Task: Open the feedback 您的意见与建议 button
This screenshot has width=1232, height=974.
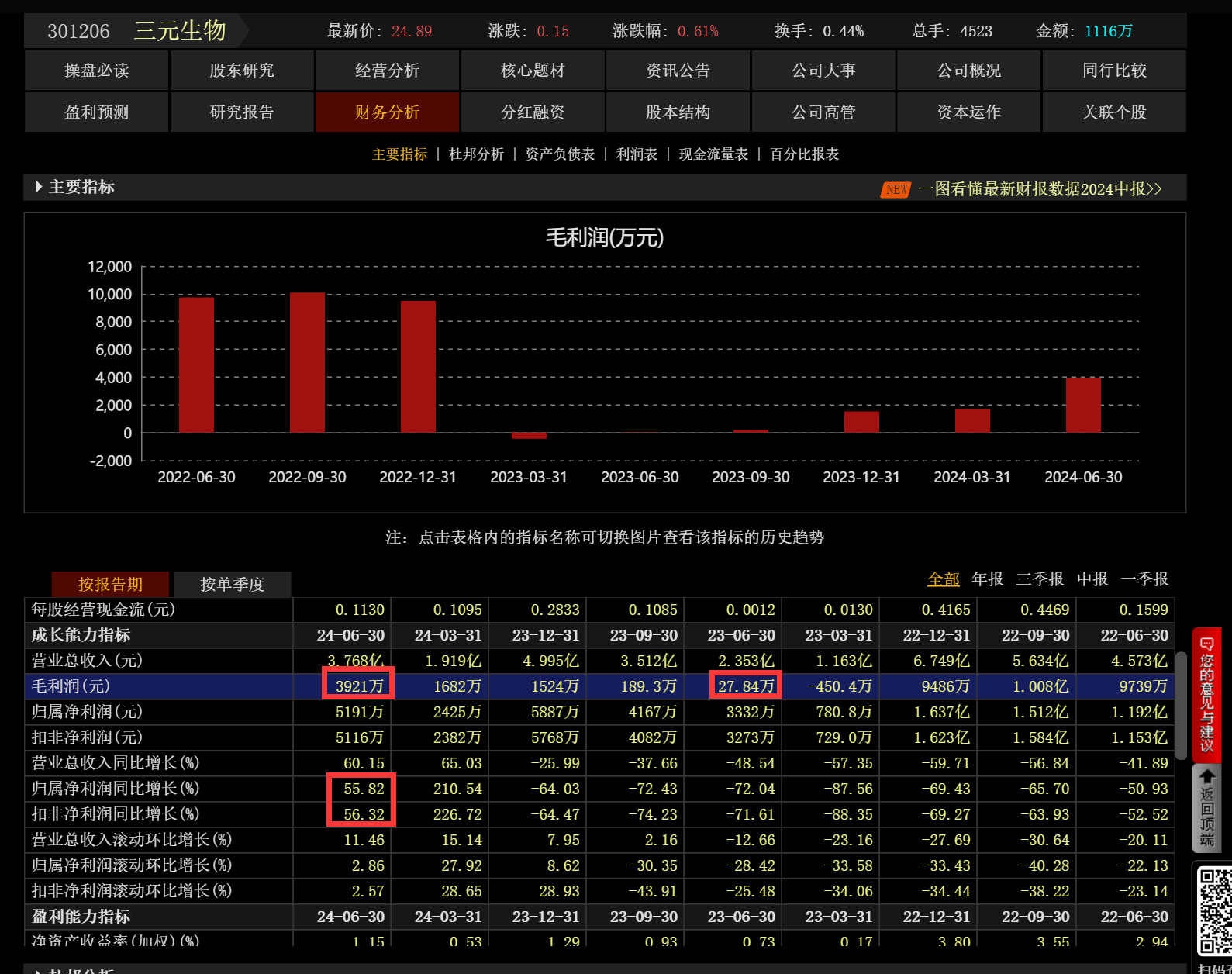Action: [x=1207, y=695]
